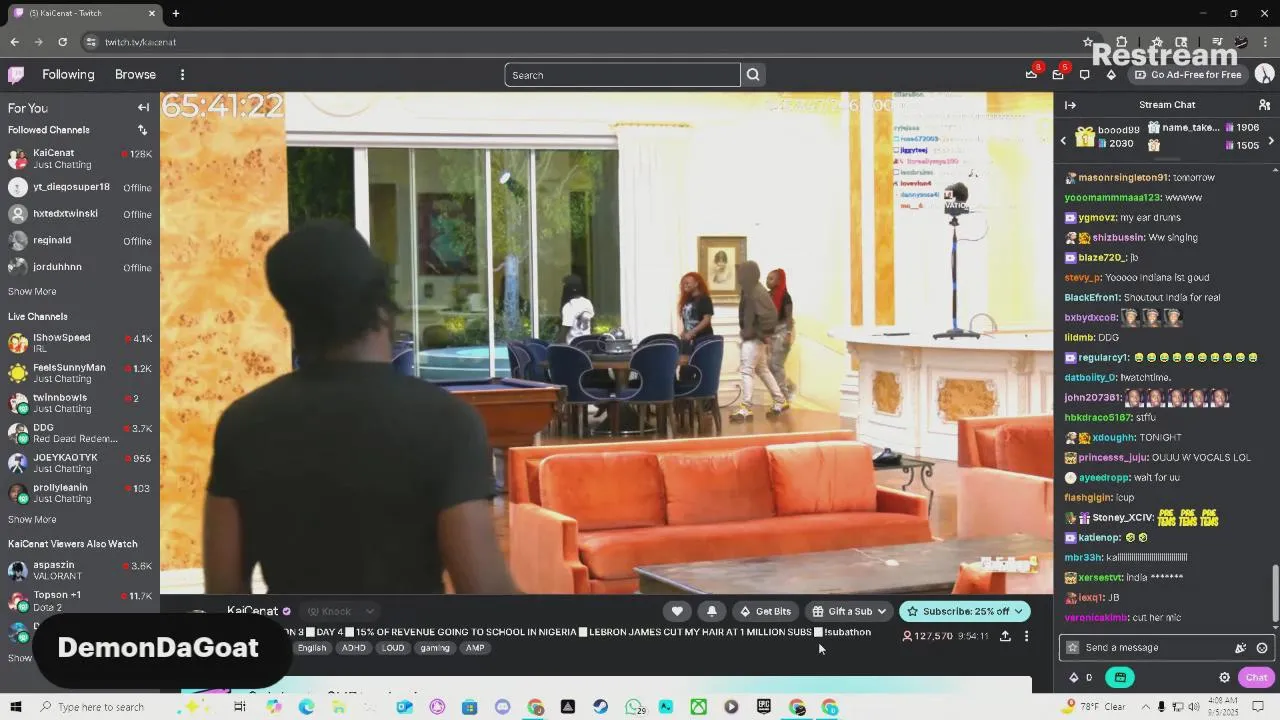
Task: Expand Show More under Live Channels
Action: tap(32, 520)
